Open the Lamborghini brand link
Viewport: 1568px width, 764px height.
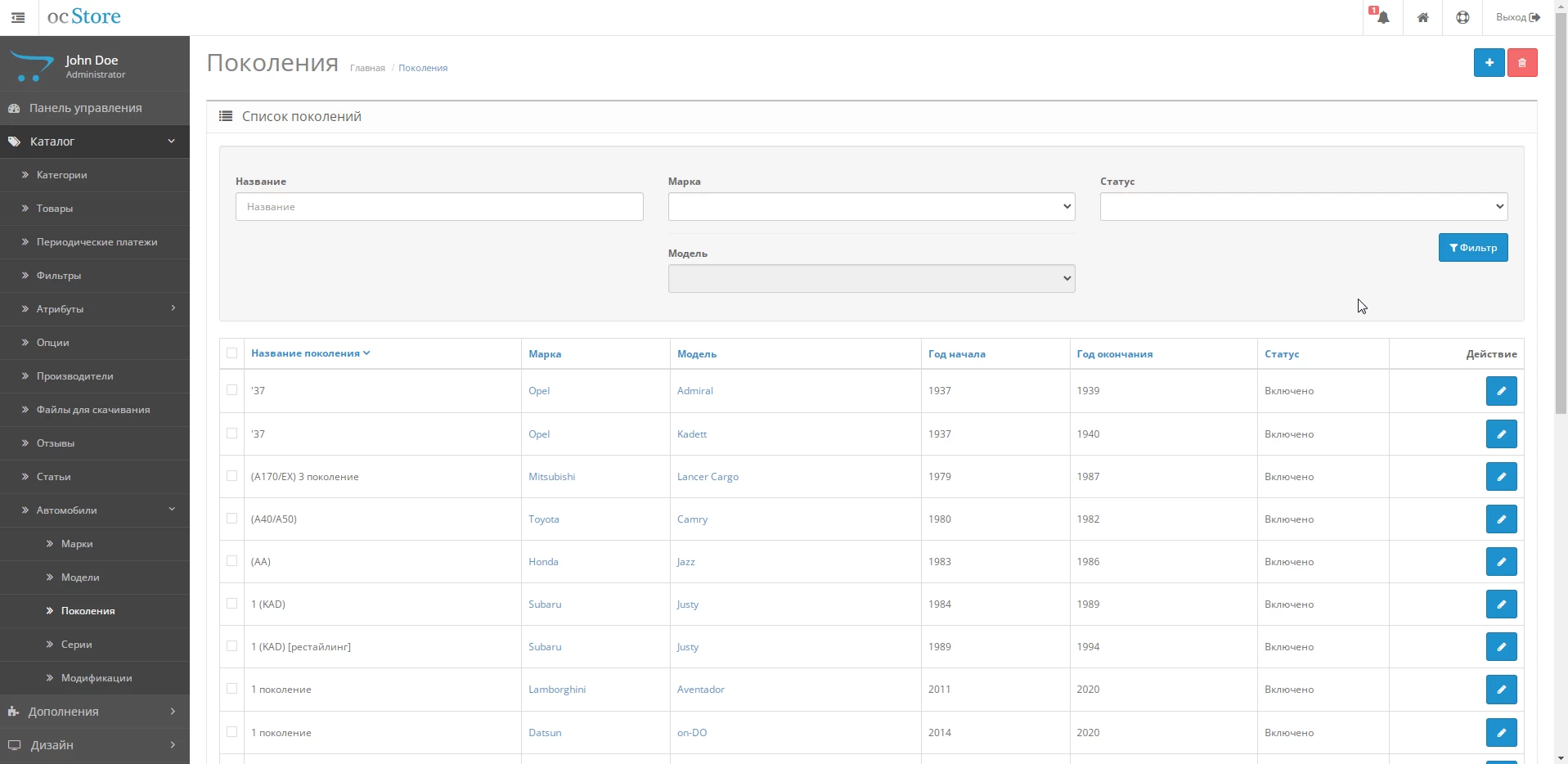(557, 690)
